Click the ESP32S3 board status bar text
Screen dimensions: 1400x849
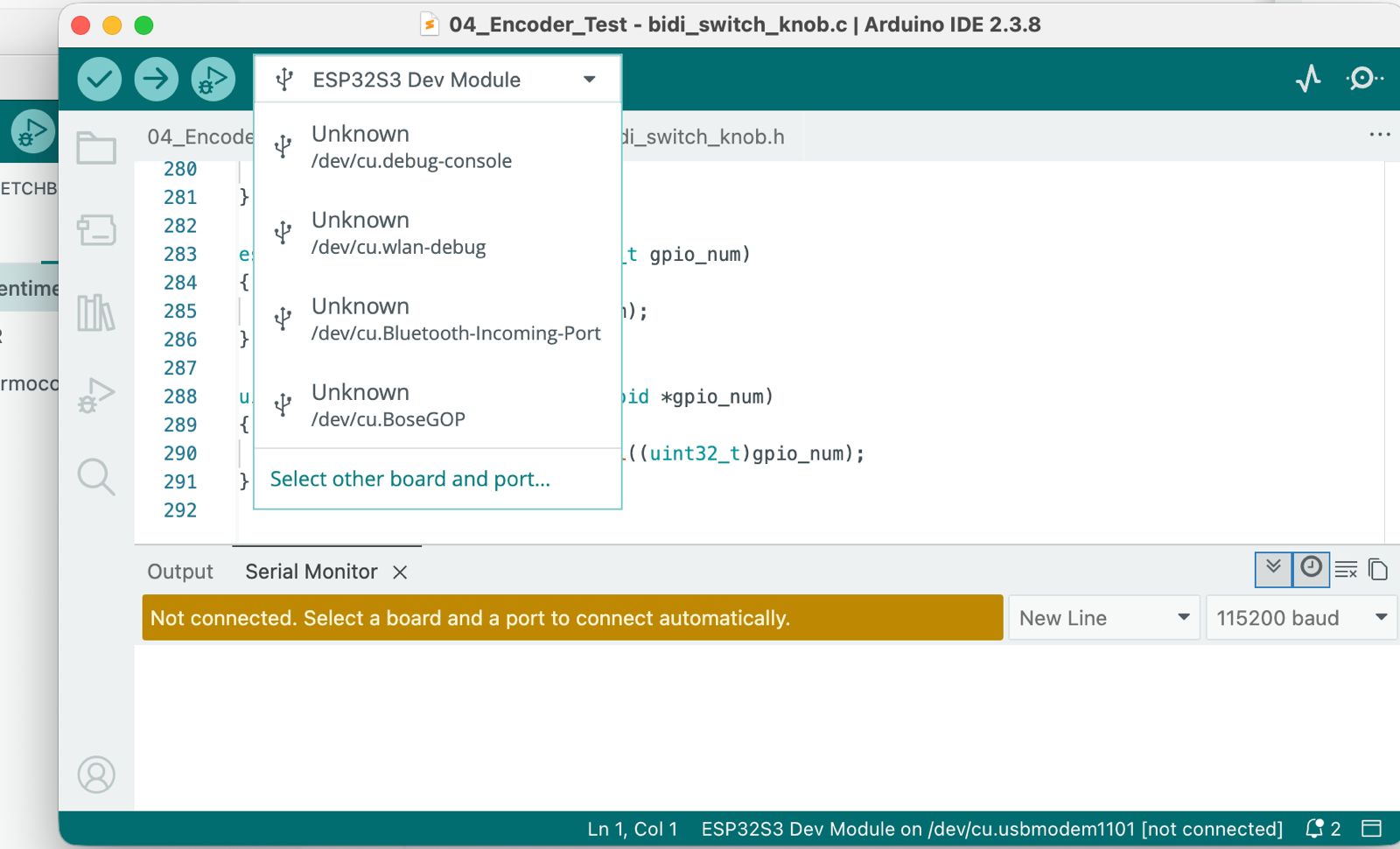click(x=991, y=829)
